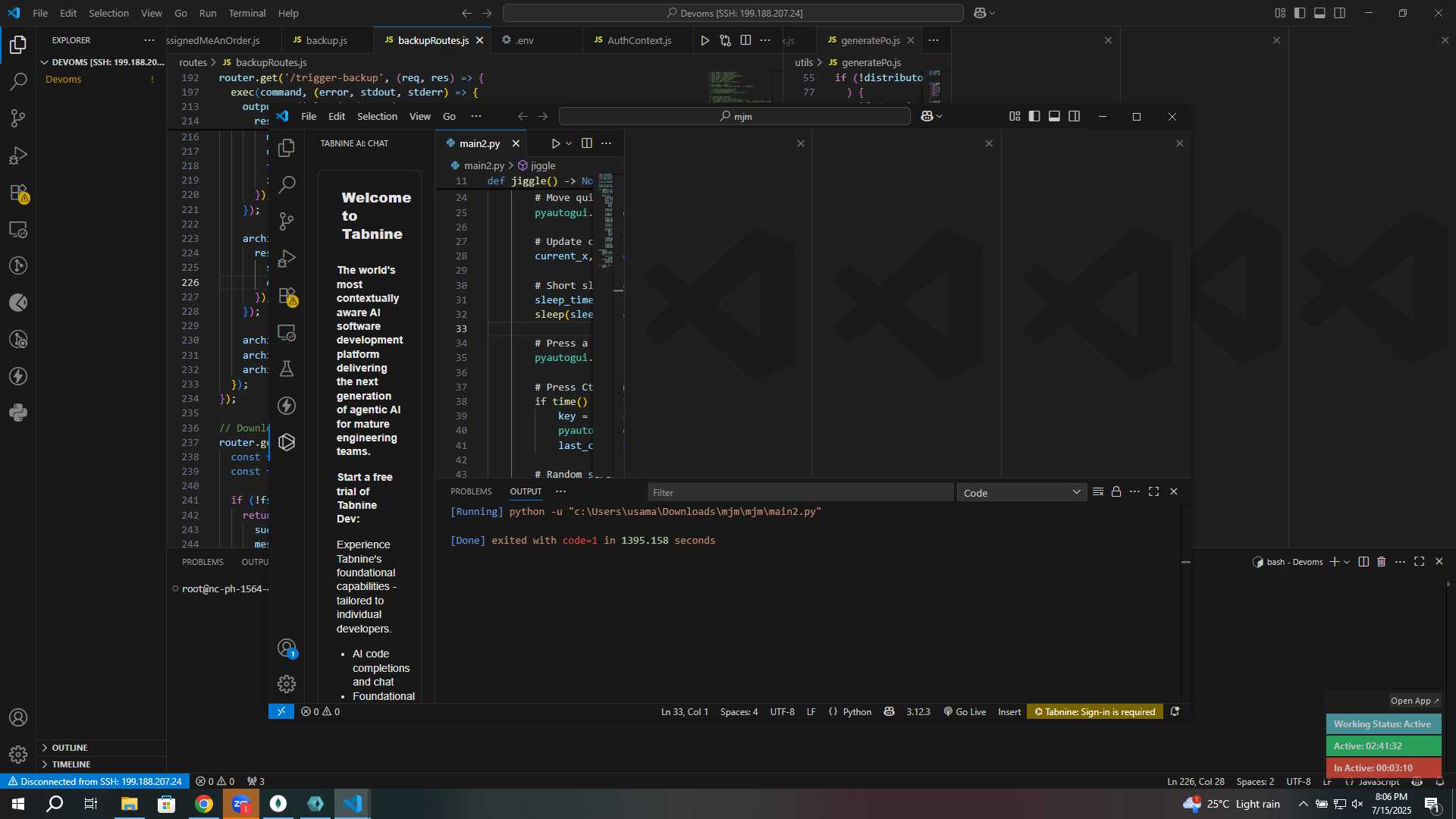Click mjm command center search box
Image resolution: width=1456 pixels, height=819 pixels.
(x=734, y=117)
